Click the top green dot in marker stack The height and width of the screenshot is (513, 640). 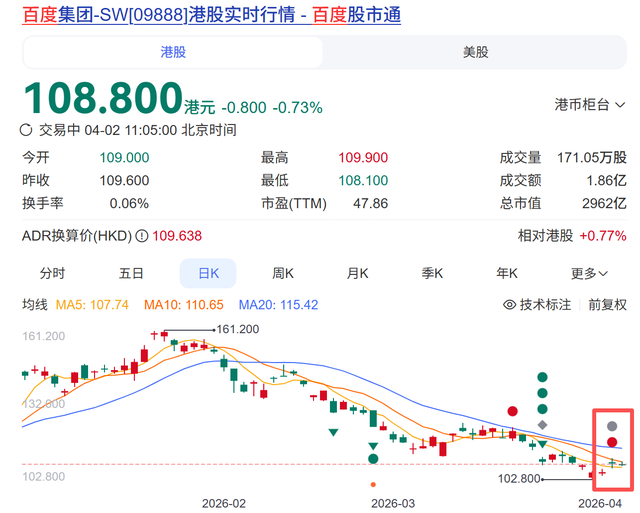click(542, 378)
